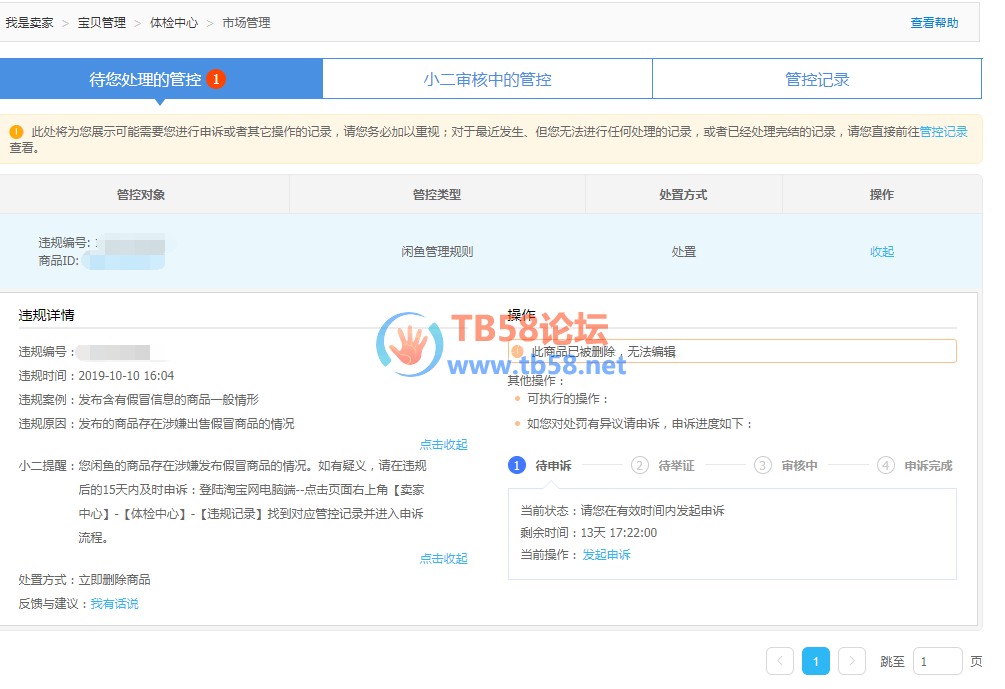Click 发起申诉 link to start appeal

[606, 555]
